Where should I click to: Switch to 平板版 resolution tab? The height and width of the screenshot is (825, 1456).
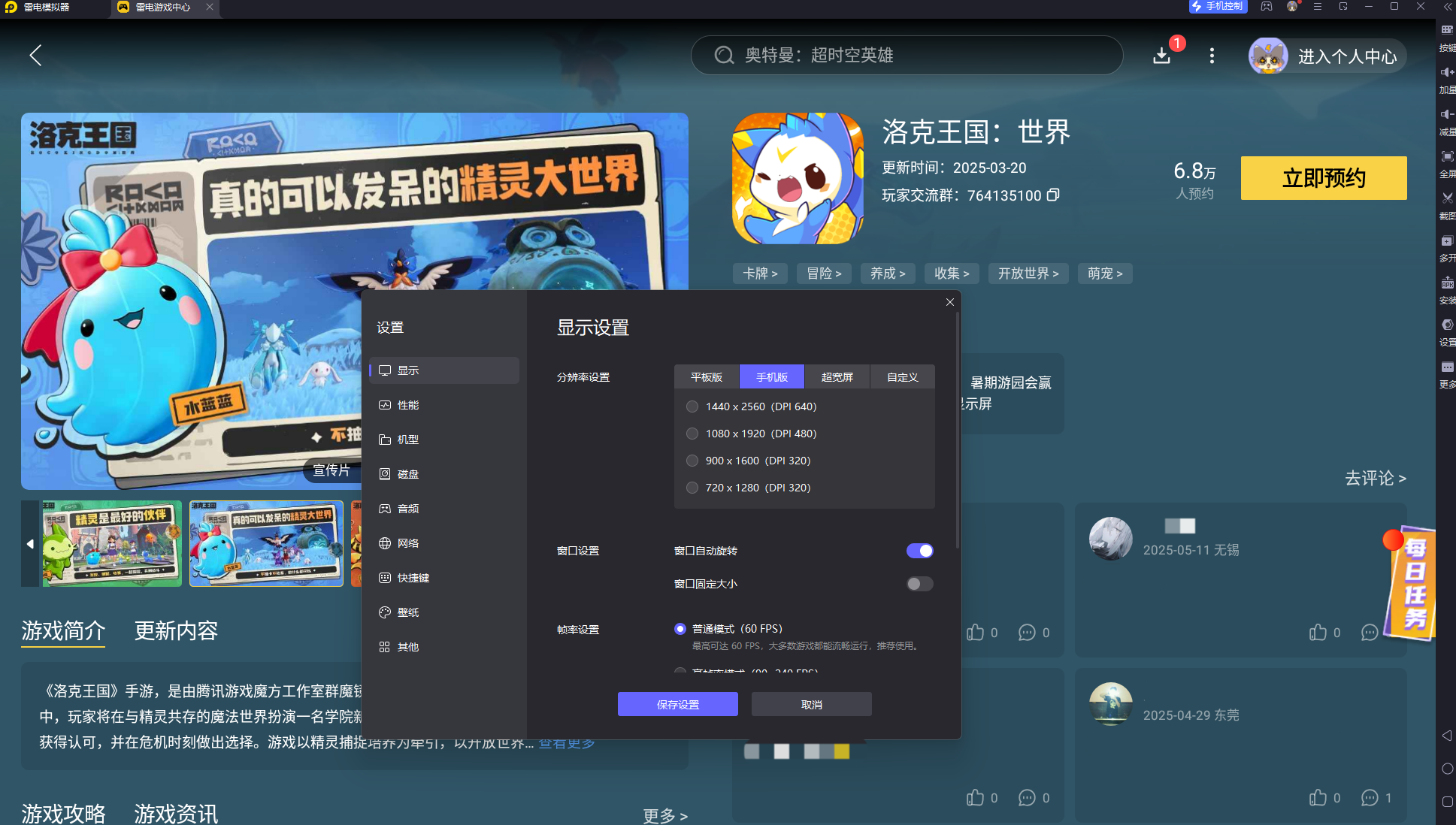(x=707, y=376)
